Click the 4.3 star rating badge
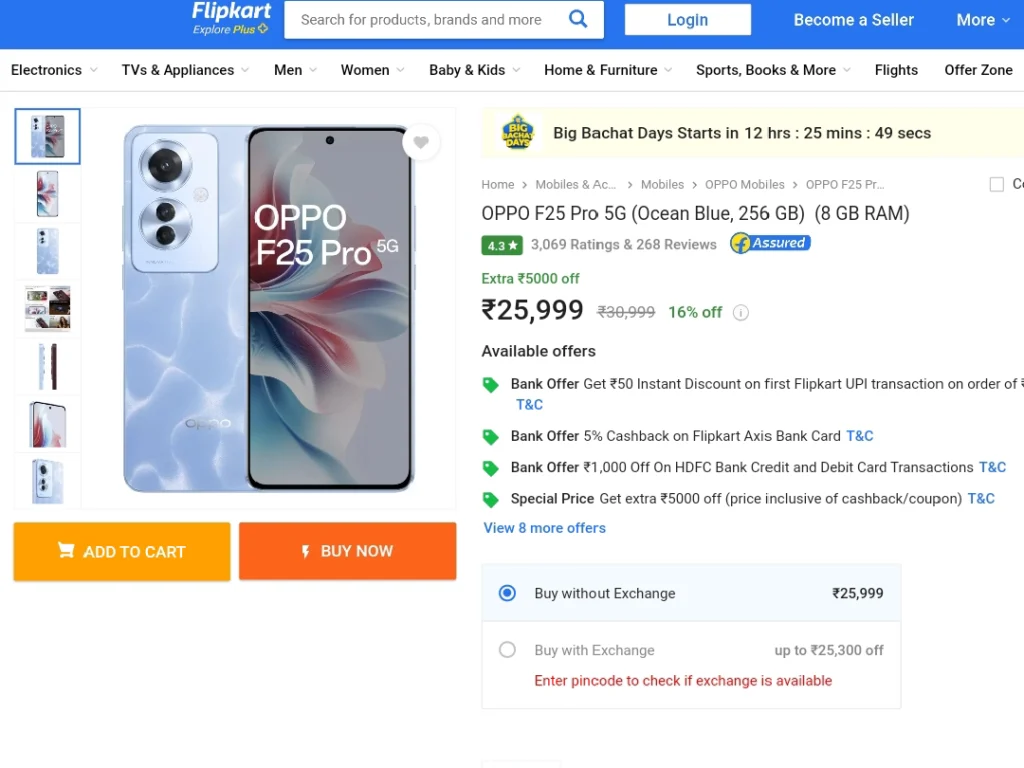Screen dimensions: 1024x768 [502, 246]
